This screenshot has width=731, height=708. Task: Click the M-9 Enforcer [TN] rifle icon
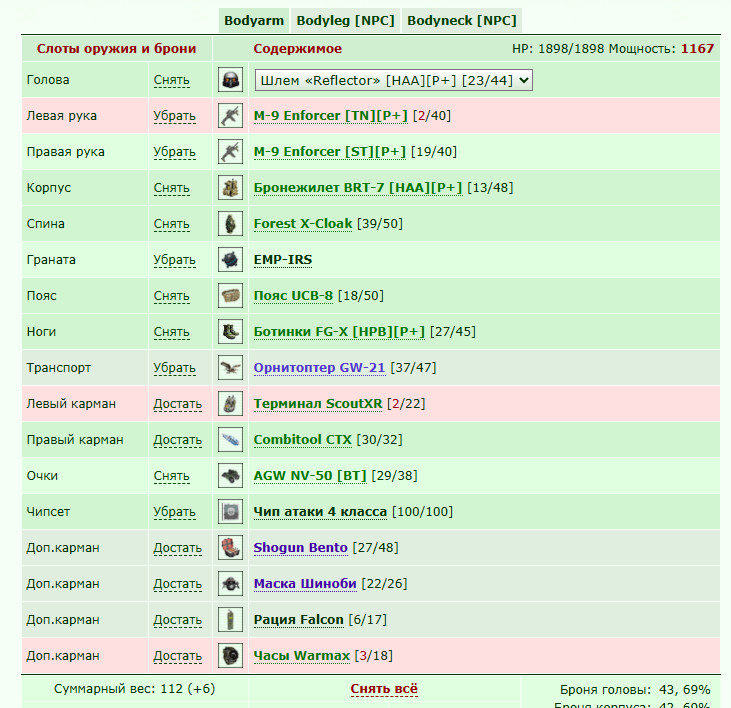click(230, 116)
